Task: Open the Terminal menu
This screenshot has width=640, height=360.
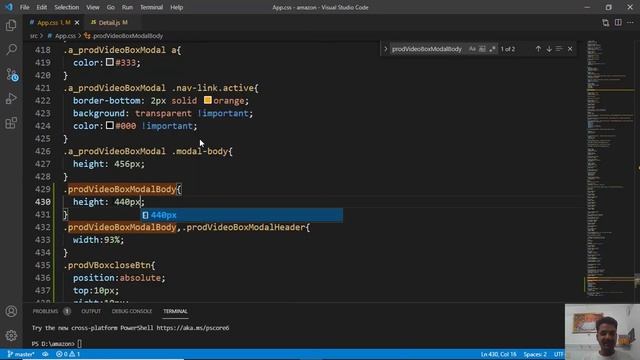Action: (x=151, y=7)
